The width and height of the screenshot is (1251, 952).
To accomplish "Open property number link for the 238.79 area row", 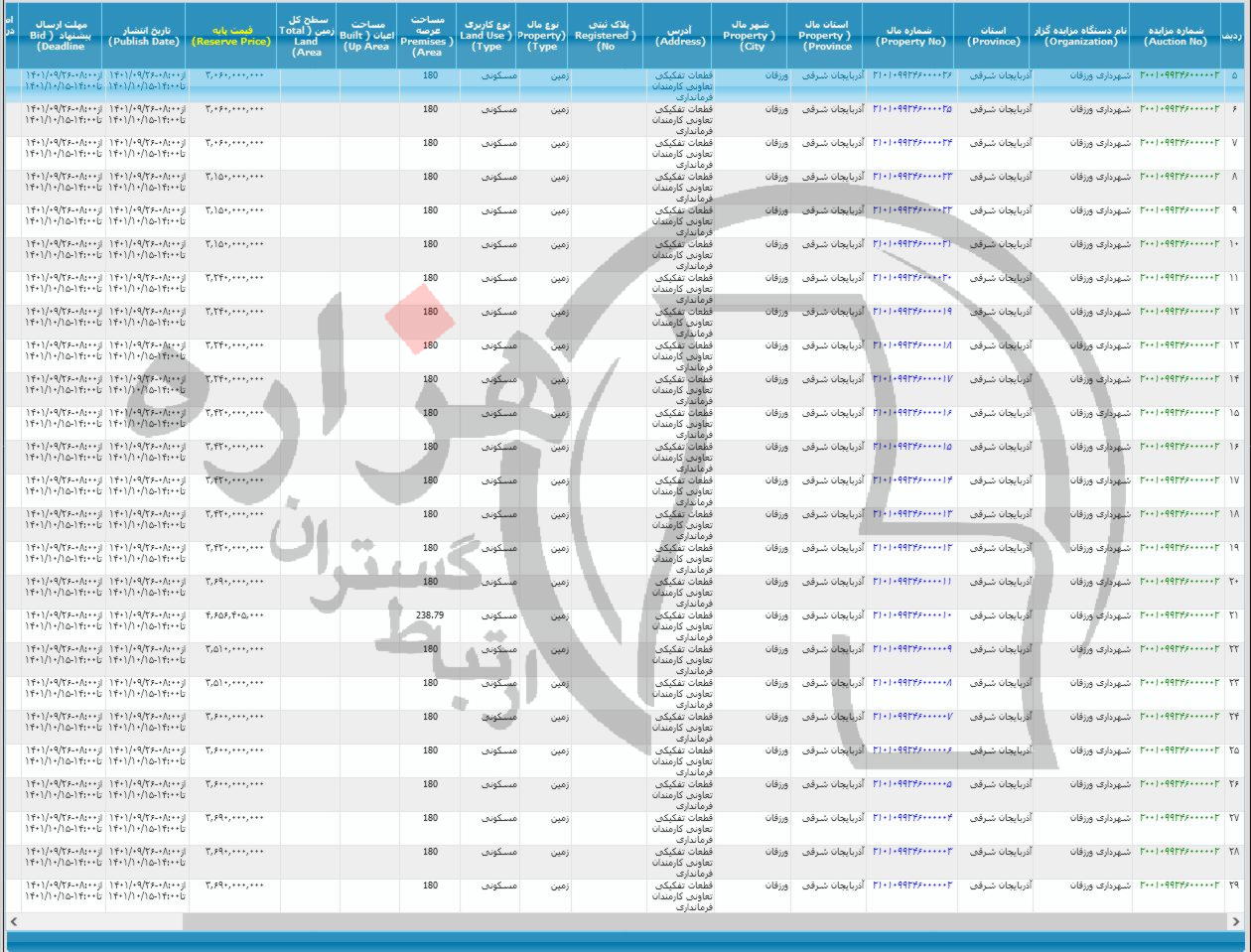I will tap(911, 615).
